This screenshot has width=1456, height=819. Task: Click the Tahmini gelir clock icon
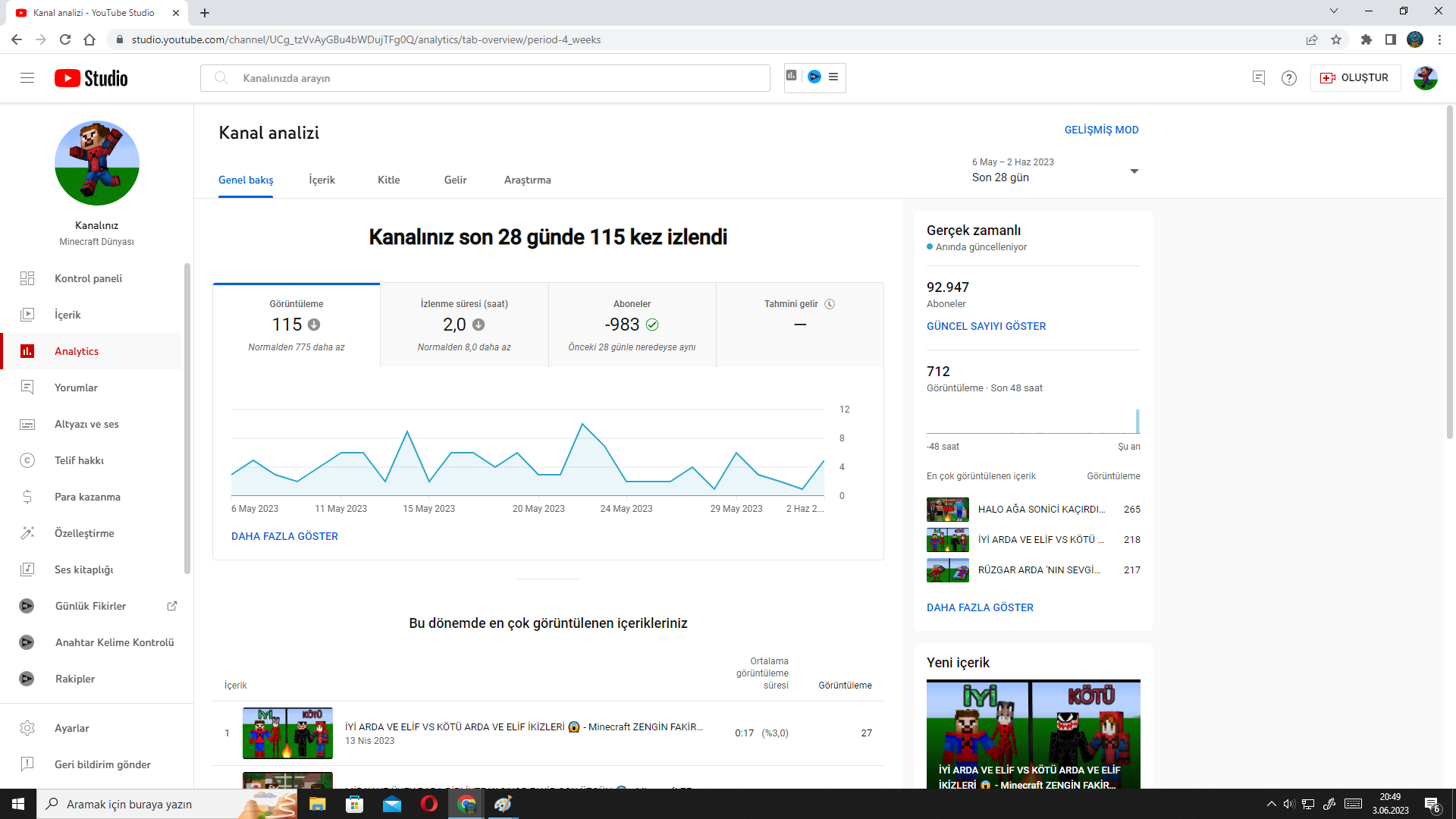click(830, 304)
